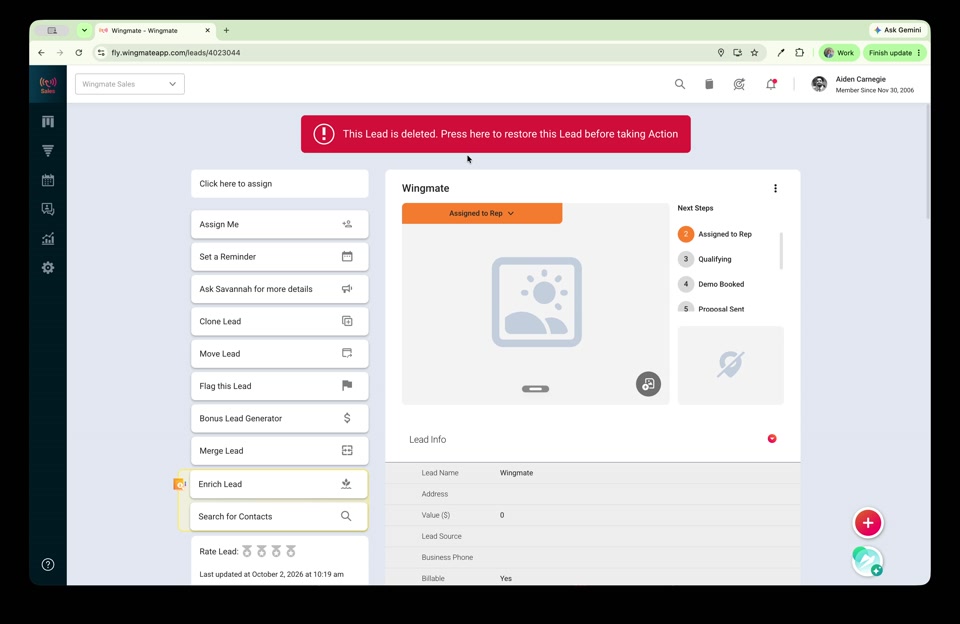Click the Billable value Yes

point(506,578)
